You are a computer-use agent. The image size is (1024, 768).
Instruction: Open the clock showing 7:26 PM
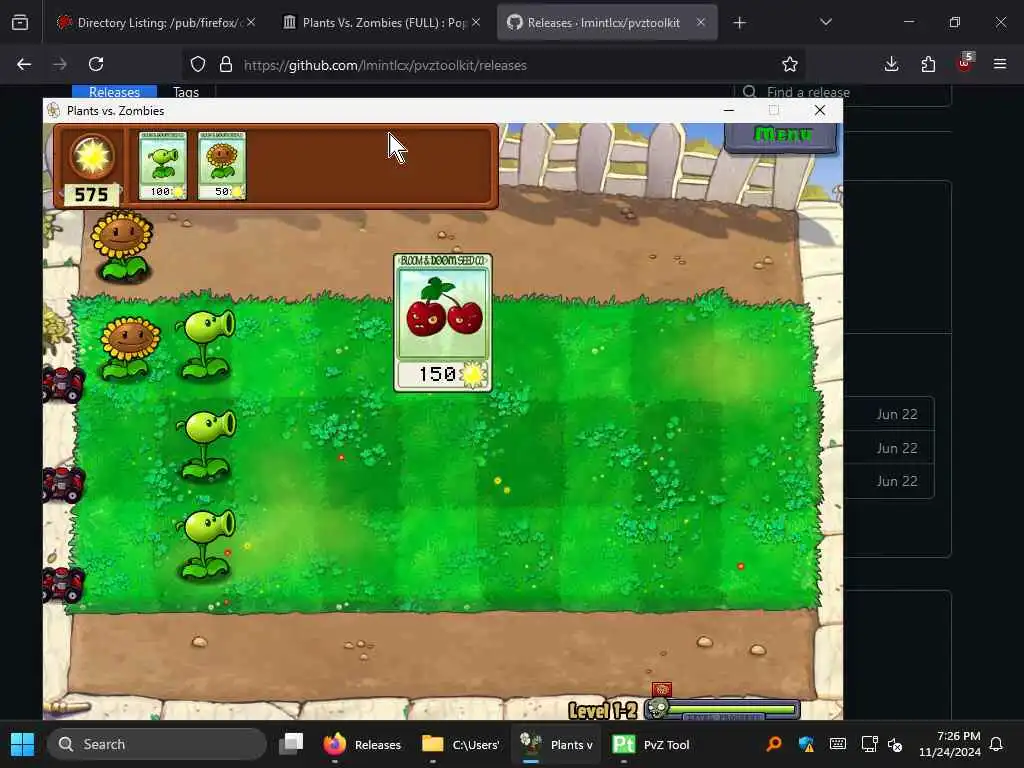tap(950, 744)
